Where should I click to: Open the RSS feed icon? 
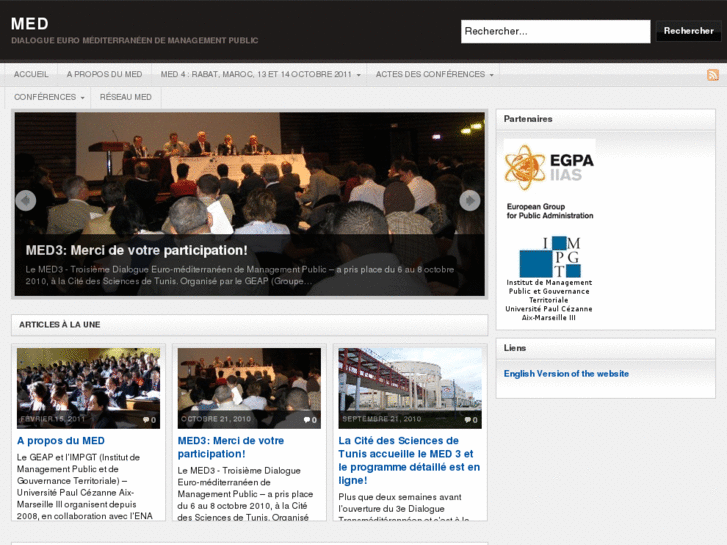(x=713, y=75)
